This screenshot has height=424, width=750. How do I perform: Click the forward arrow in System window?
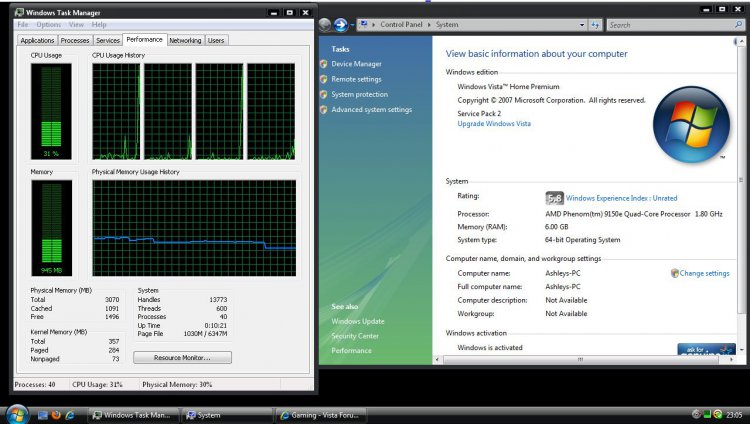click(x=341, y=24)
